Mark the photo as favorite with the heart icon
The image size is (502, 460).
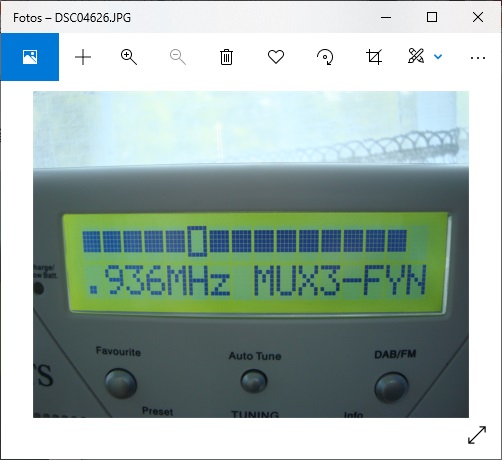pos(276,57)
